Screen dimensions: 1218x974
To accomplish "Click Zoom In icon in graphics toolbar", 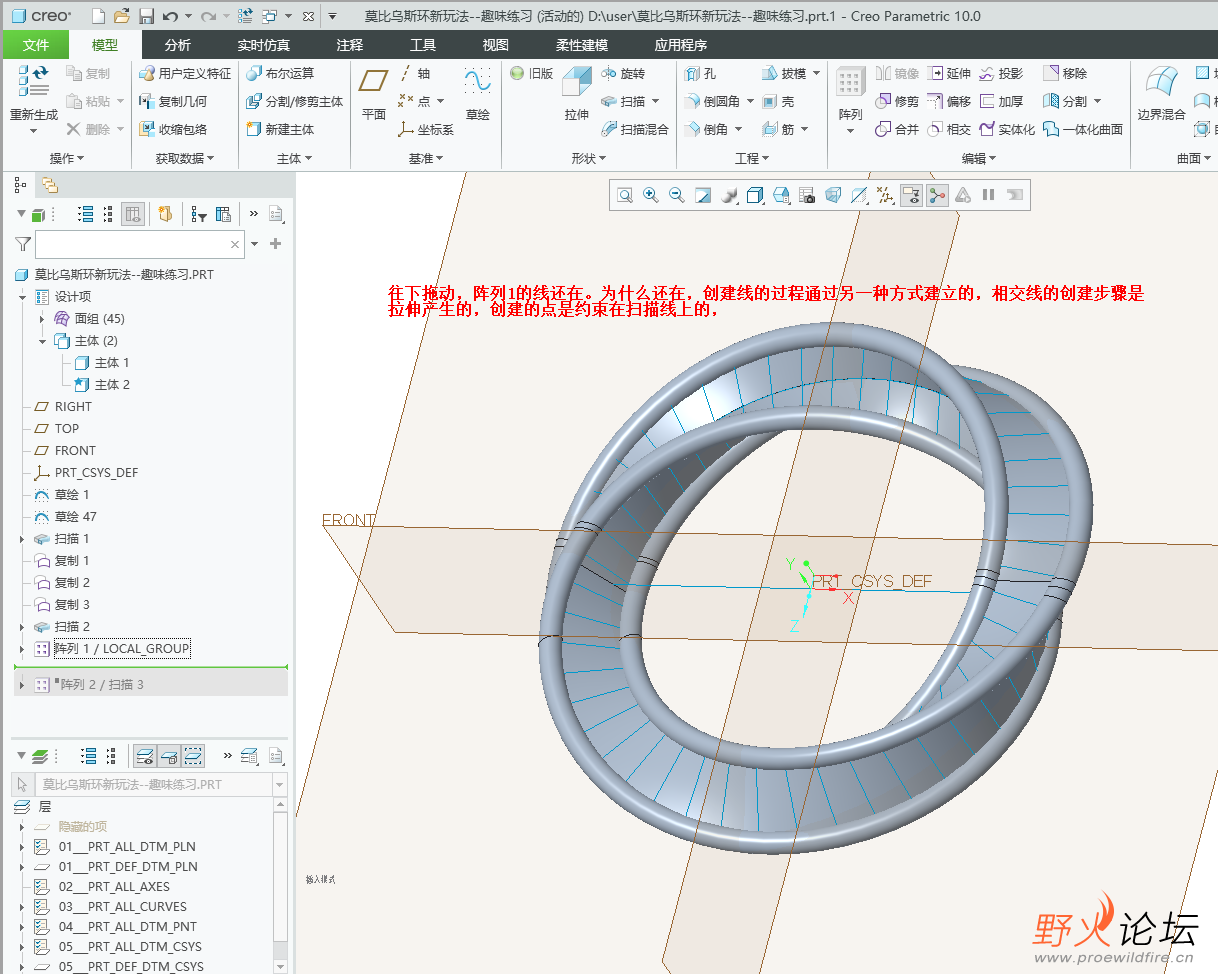I will click(x=651, y=195).
